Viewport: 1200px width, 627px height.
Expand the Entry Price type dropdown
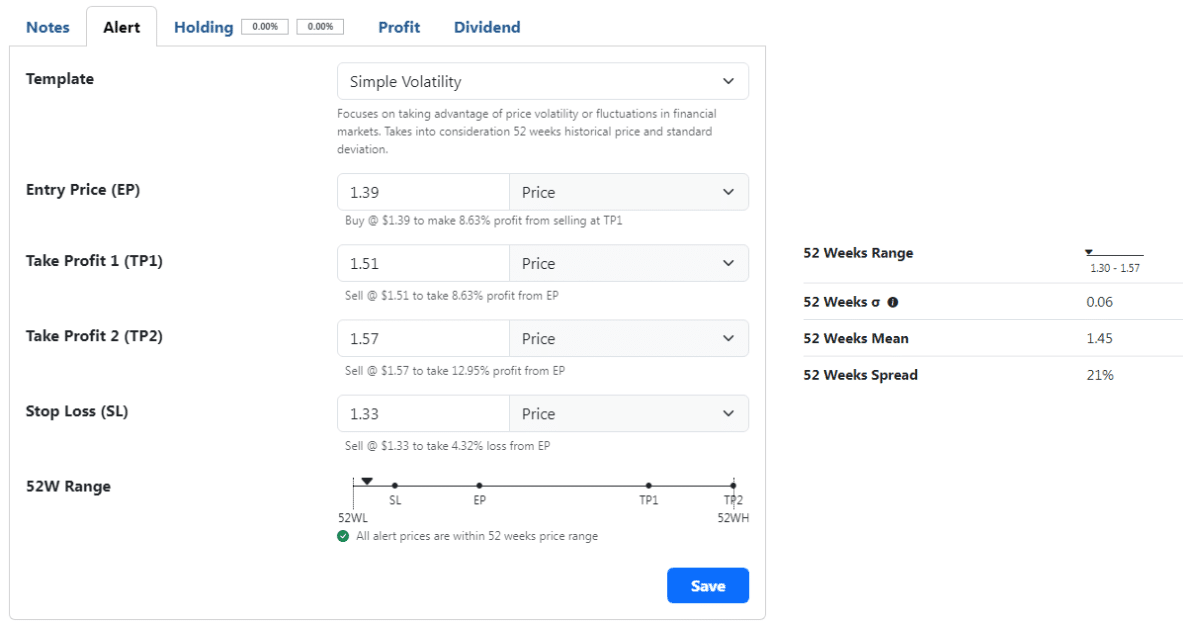(628, 192)
